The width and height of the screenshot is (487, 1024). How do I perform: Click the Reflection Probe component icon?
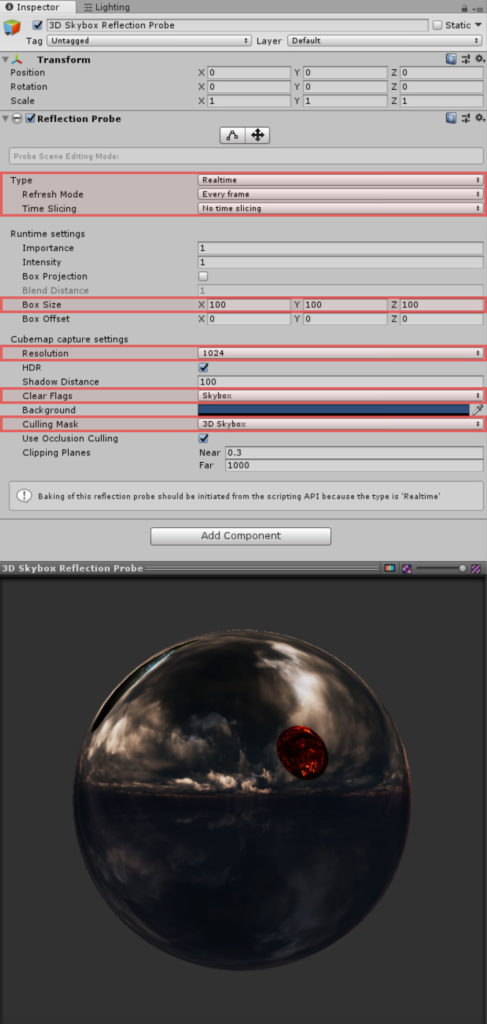(x=18, y=119)
